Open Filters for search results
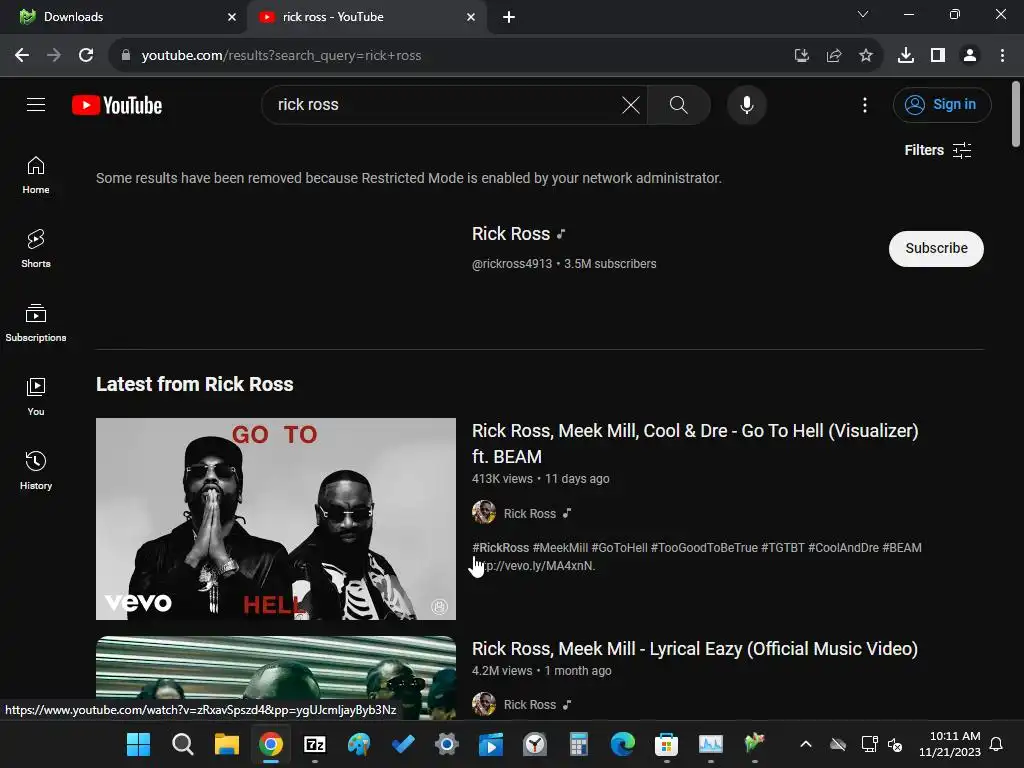 [x=938, y=150]
